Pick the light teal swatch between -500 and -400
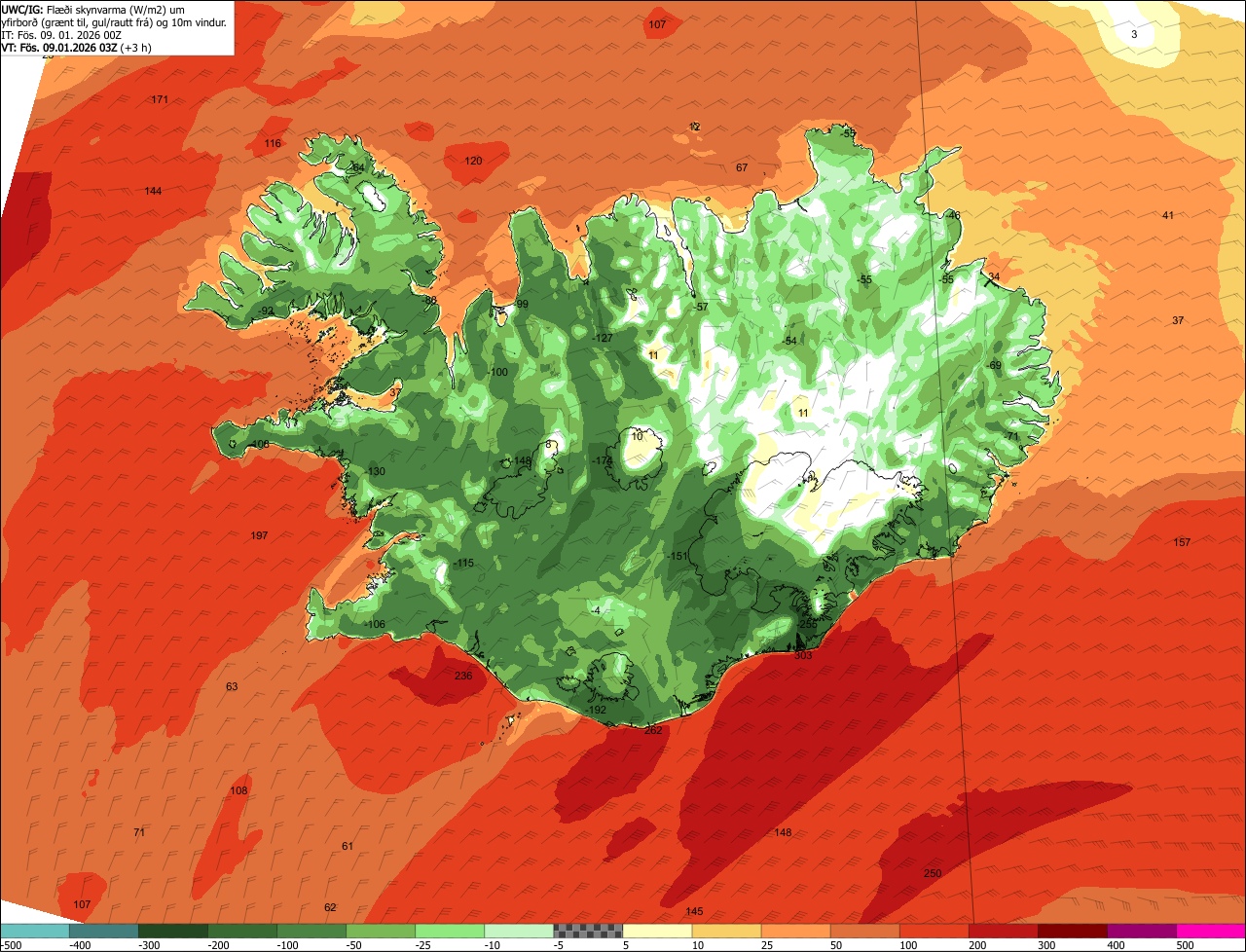The image size is (1246, 952). 34,931
